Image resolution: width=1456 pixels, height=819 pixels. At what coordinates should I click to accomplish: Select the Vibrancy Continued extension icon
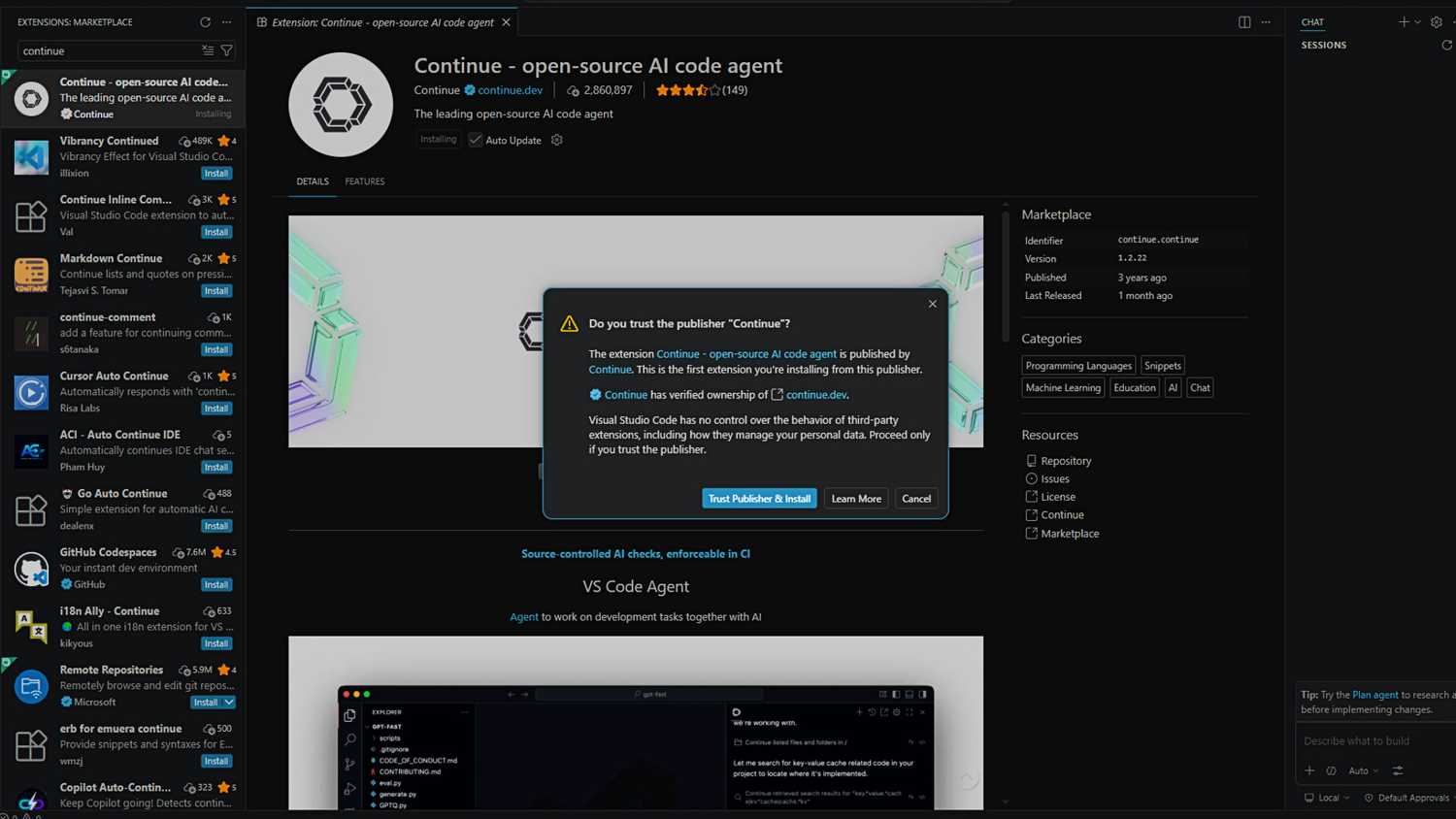coord(31,157)
